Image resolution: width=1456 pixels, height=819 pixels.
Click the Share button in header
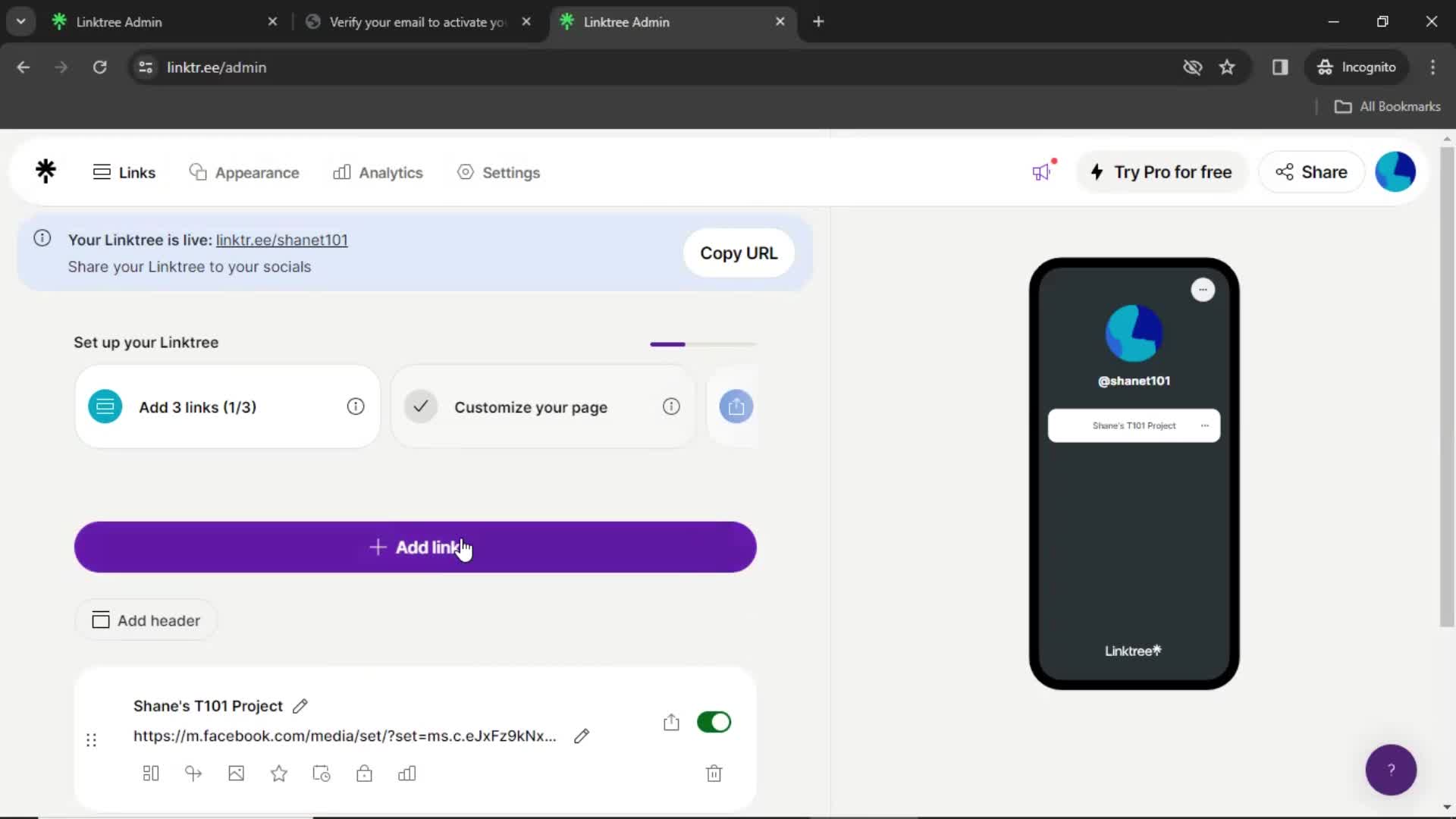click(x=1311, y=172)
